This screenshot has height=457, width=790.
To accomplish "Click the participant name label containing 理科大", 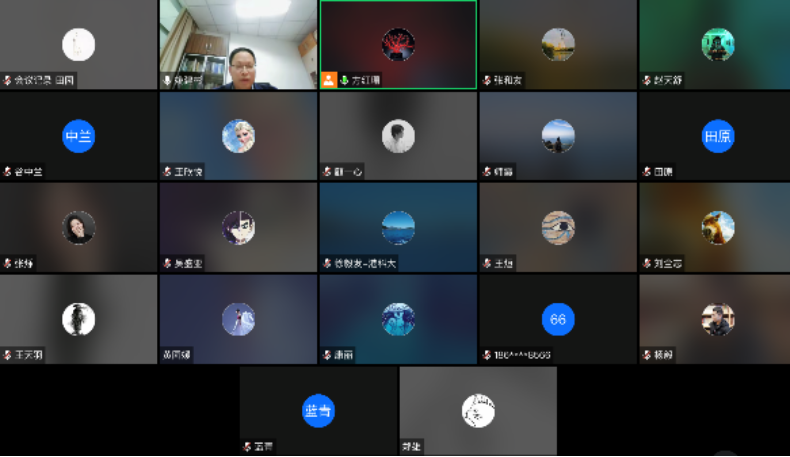I will pyautogui.click(x=365, y=264).
